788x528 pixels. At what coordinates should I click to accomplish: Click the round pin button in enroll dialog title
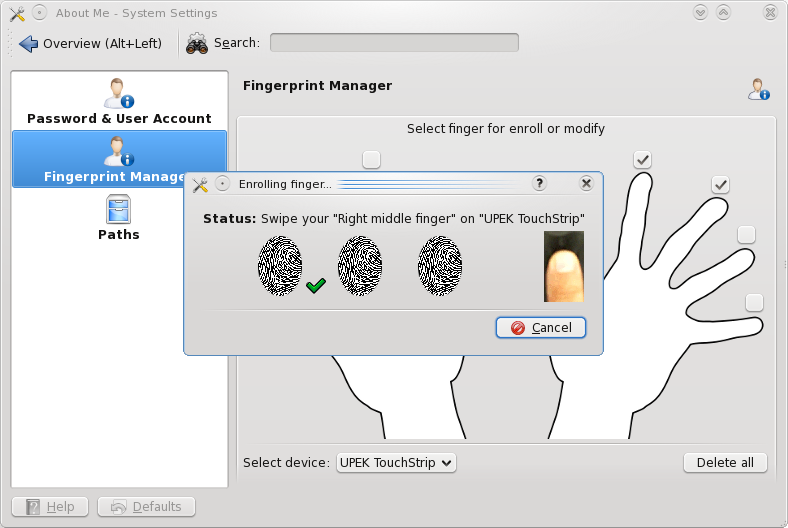click(x=223, y=184)
